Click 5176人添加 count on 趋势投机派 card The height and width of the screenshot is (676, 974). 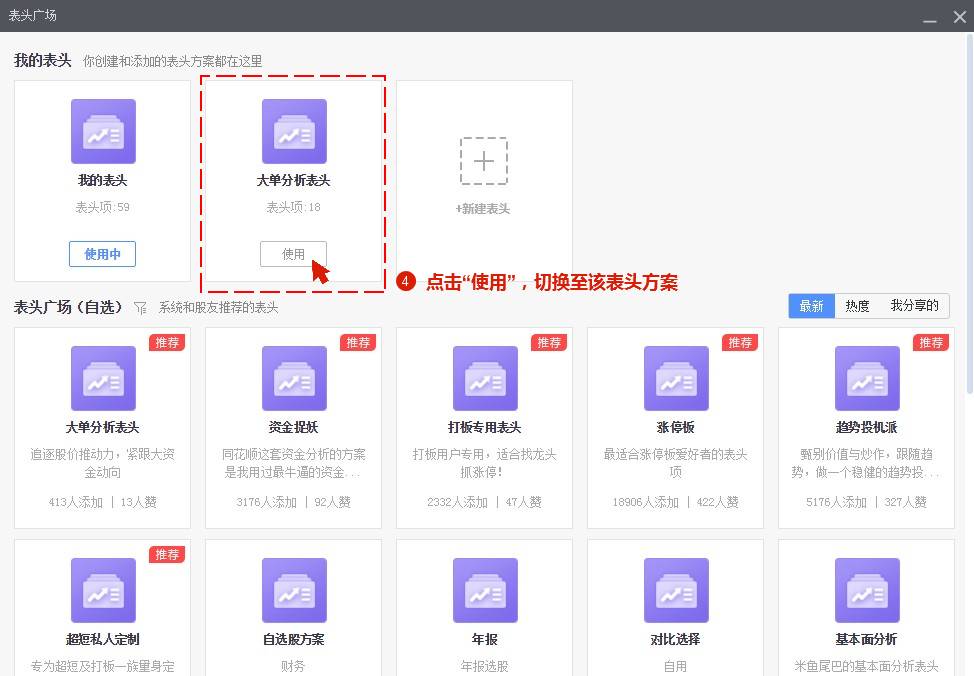836,502
